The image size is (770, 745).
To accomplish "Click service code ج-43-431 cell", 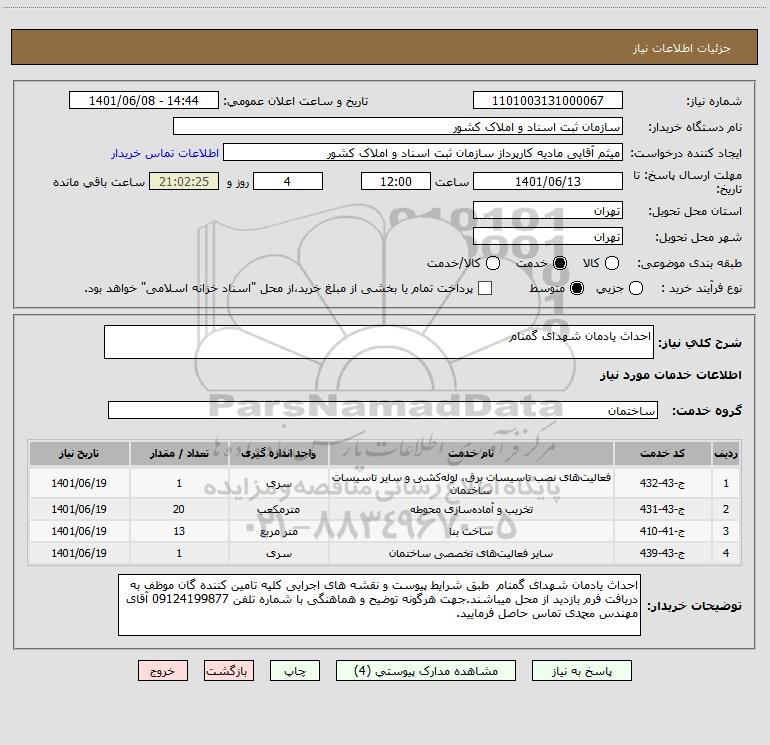I will click(662, 509).
